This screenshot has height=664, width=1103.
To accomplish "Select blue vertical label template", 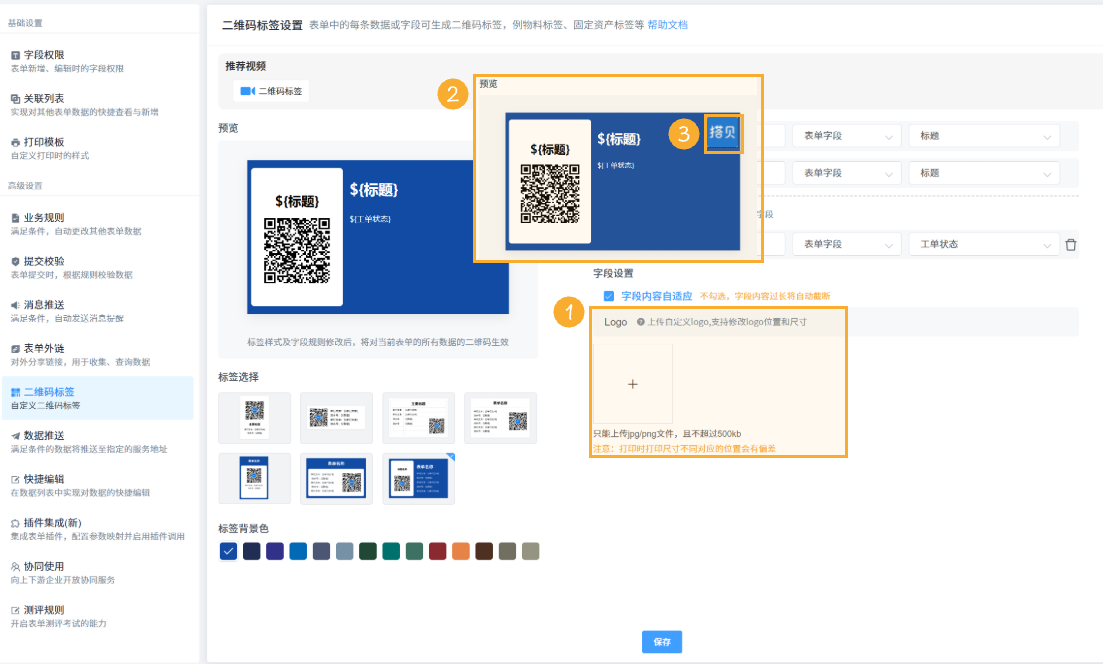I will click(255, 478).
